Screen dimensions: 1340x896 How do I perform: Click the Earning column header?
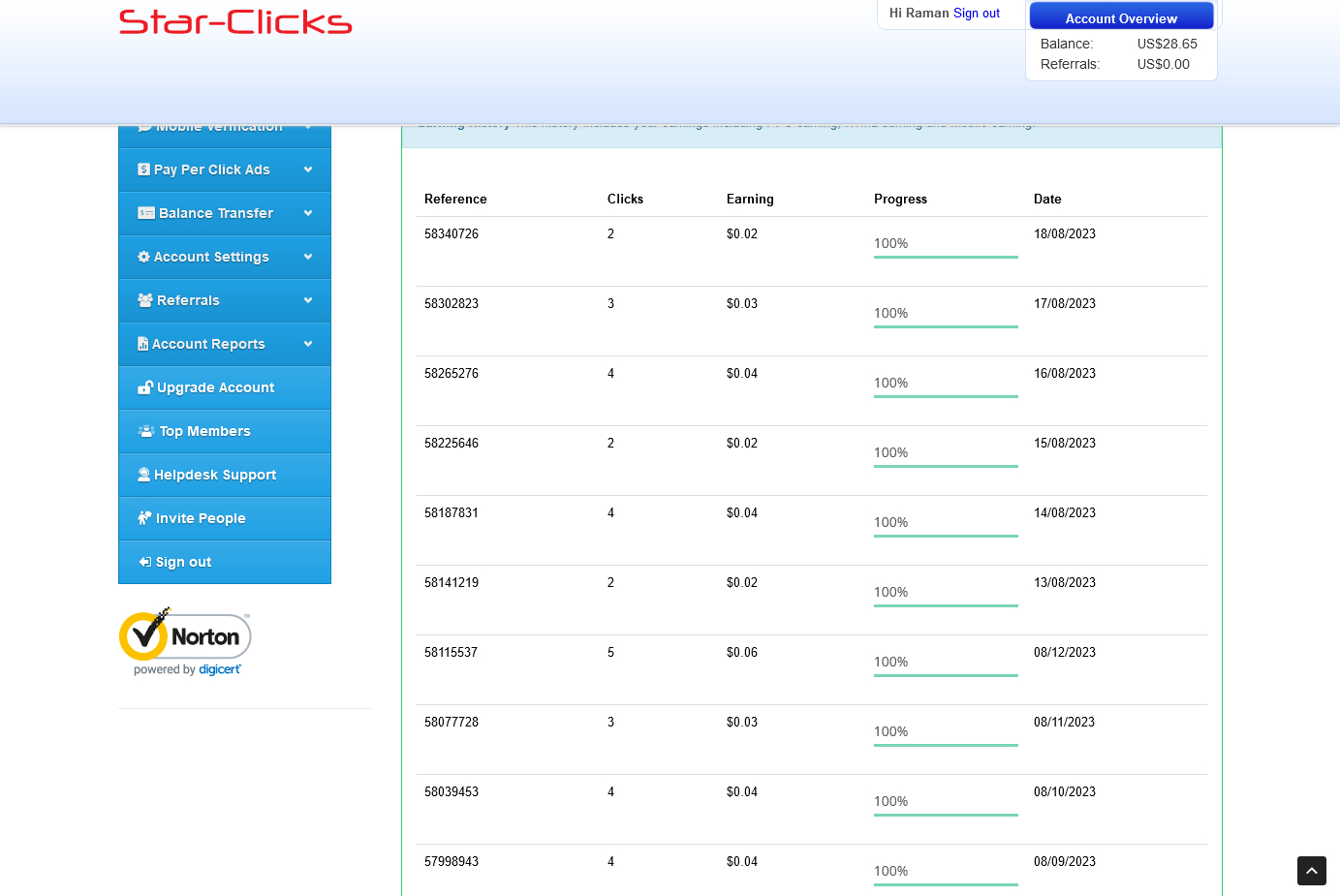(x=750, y=199)
